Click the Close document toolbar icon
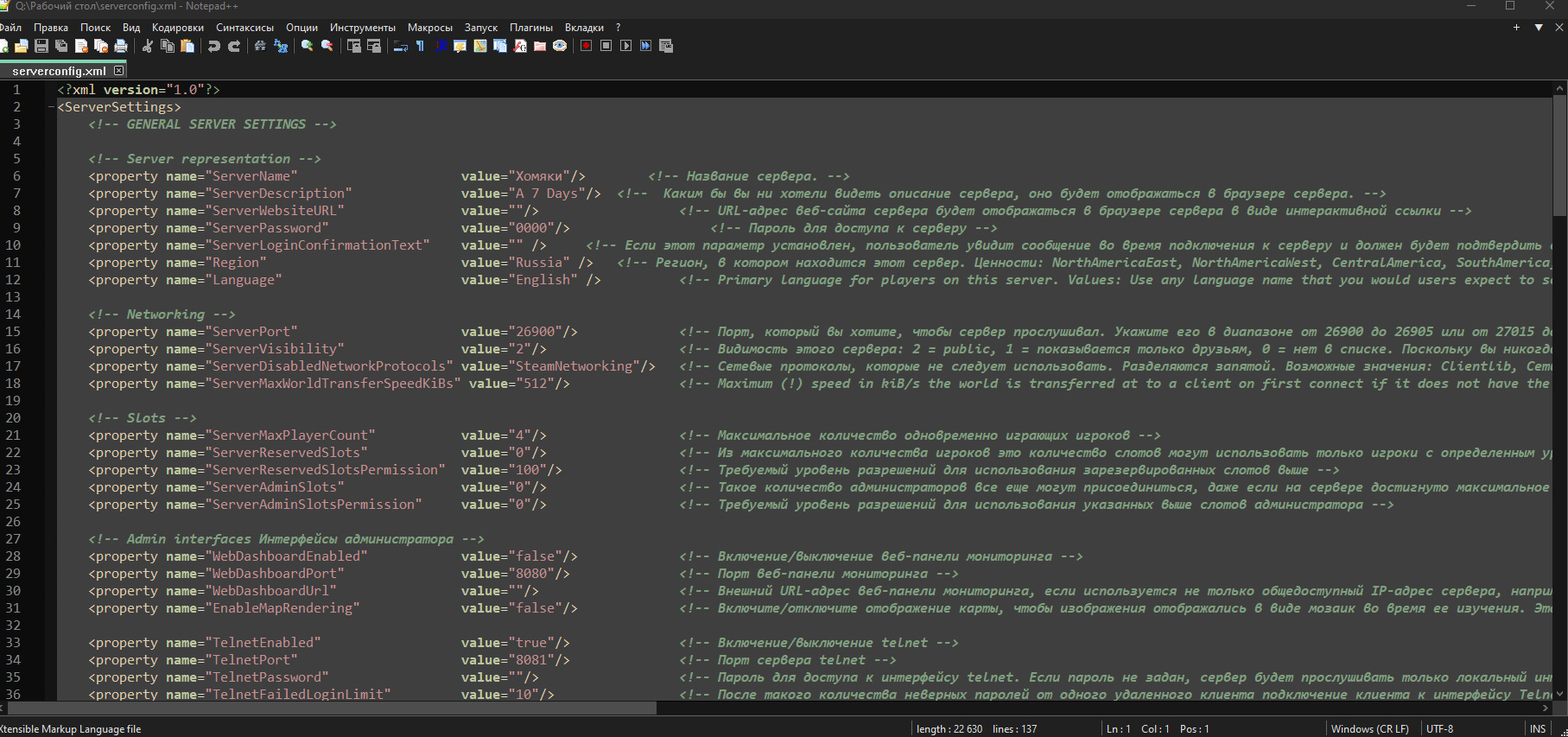 pos(81,46)
